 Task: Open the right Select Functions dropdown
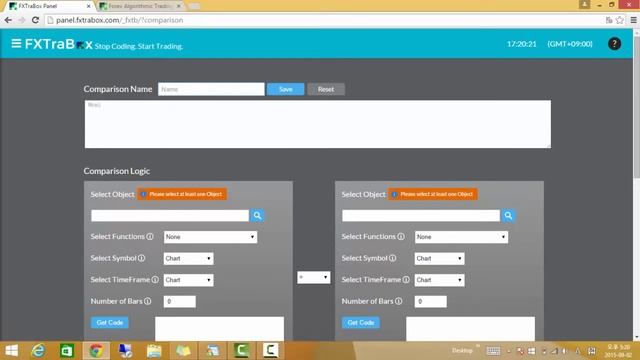pos(461,237)
